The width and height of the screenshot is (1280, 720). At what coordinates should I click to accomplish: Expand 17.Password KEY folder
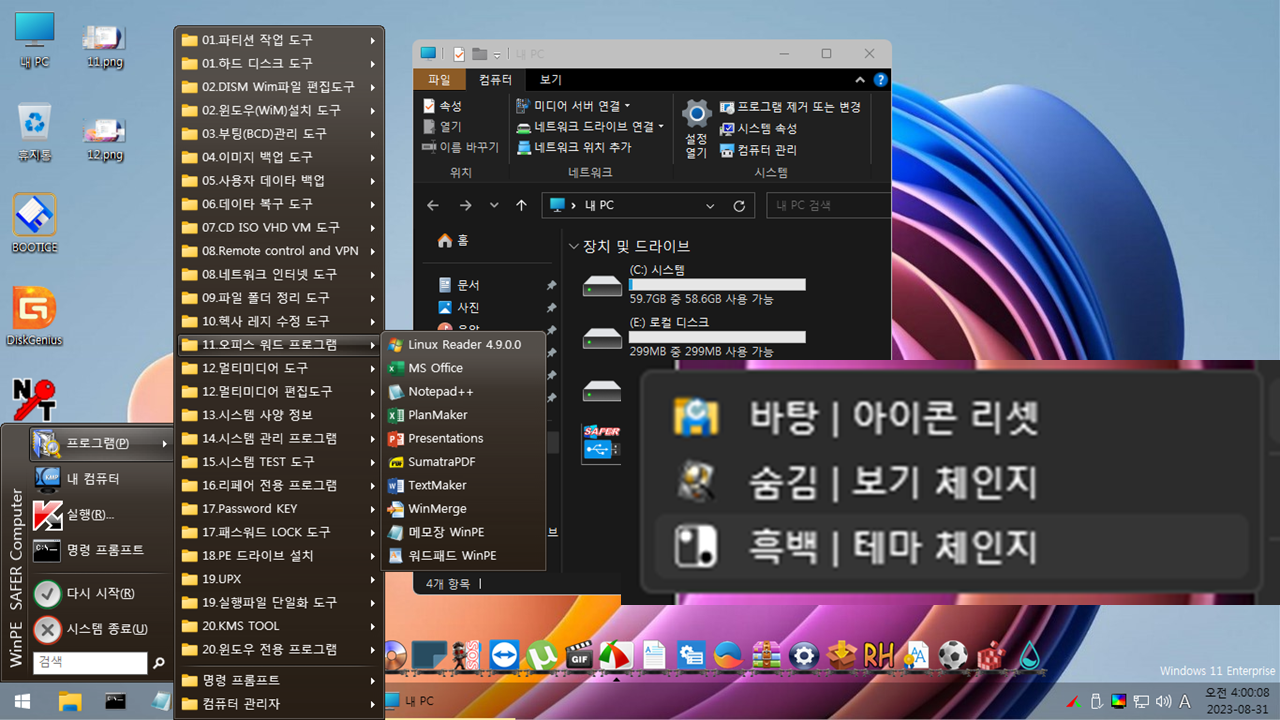click(x=280, y=509)
